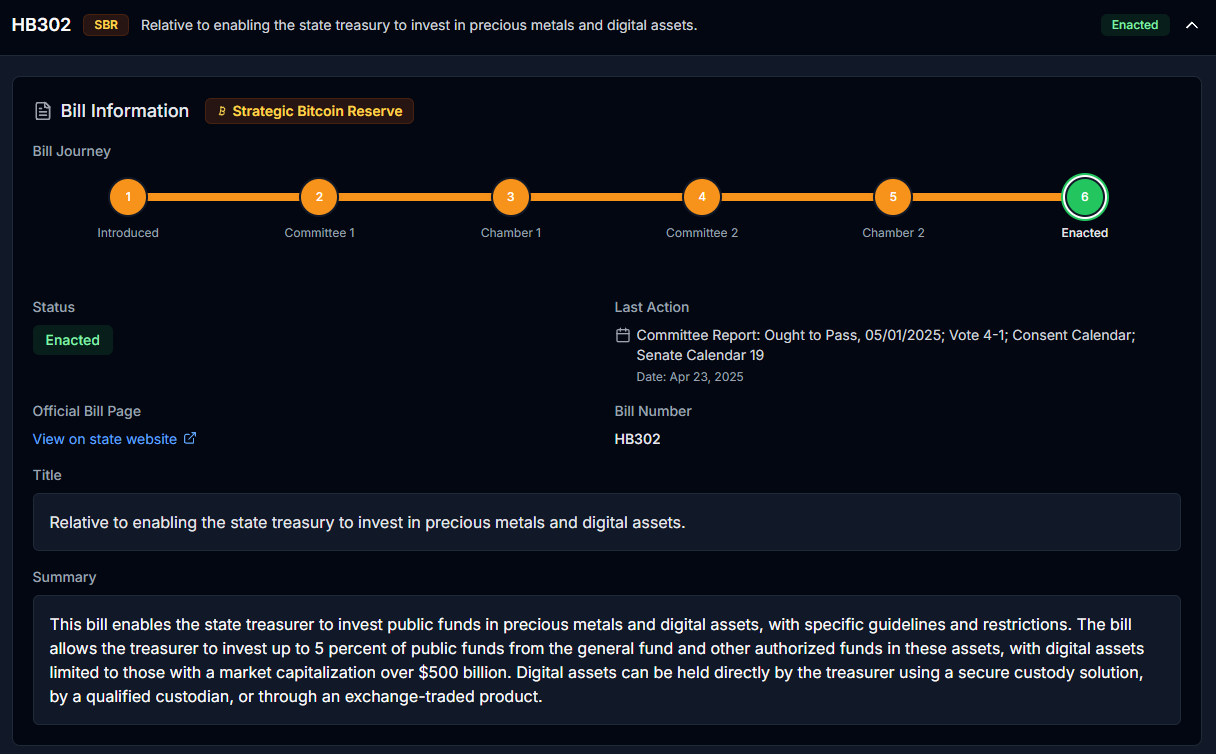Click the Title text box
Image resolution: width=1216 pixels, height=754 pixels.
[x=607, y=522]
